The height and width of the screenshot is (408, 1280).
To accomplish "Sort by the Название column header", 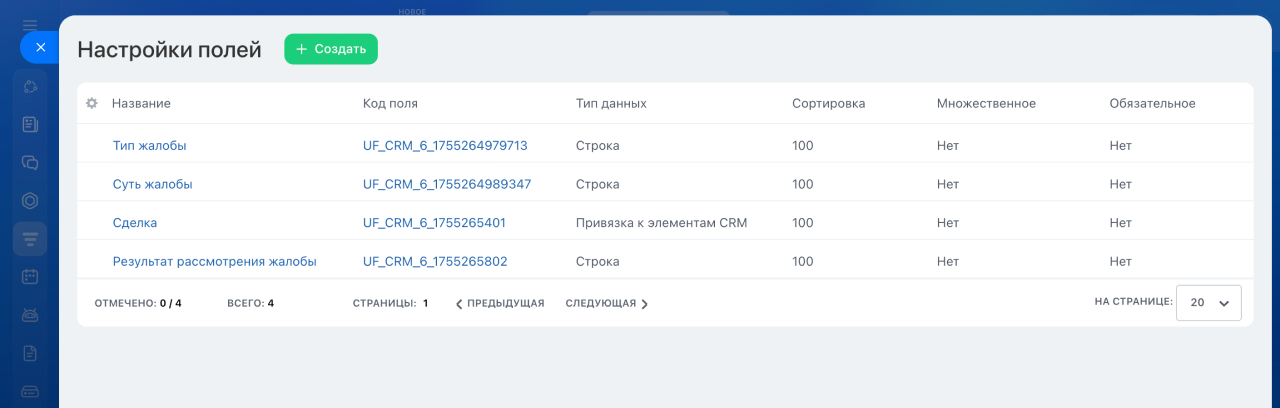I will coord(141,103).
